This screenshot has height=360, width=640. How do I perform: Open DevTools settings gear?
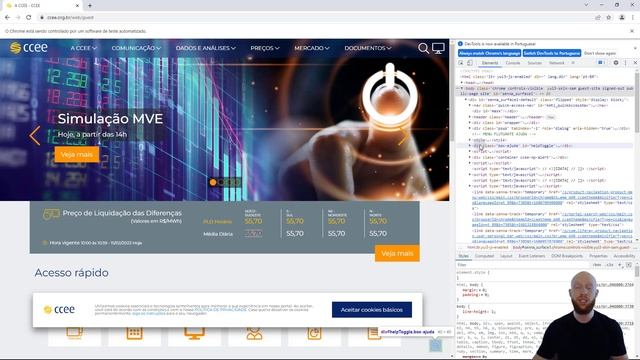[x=616, y=63]
